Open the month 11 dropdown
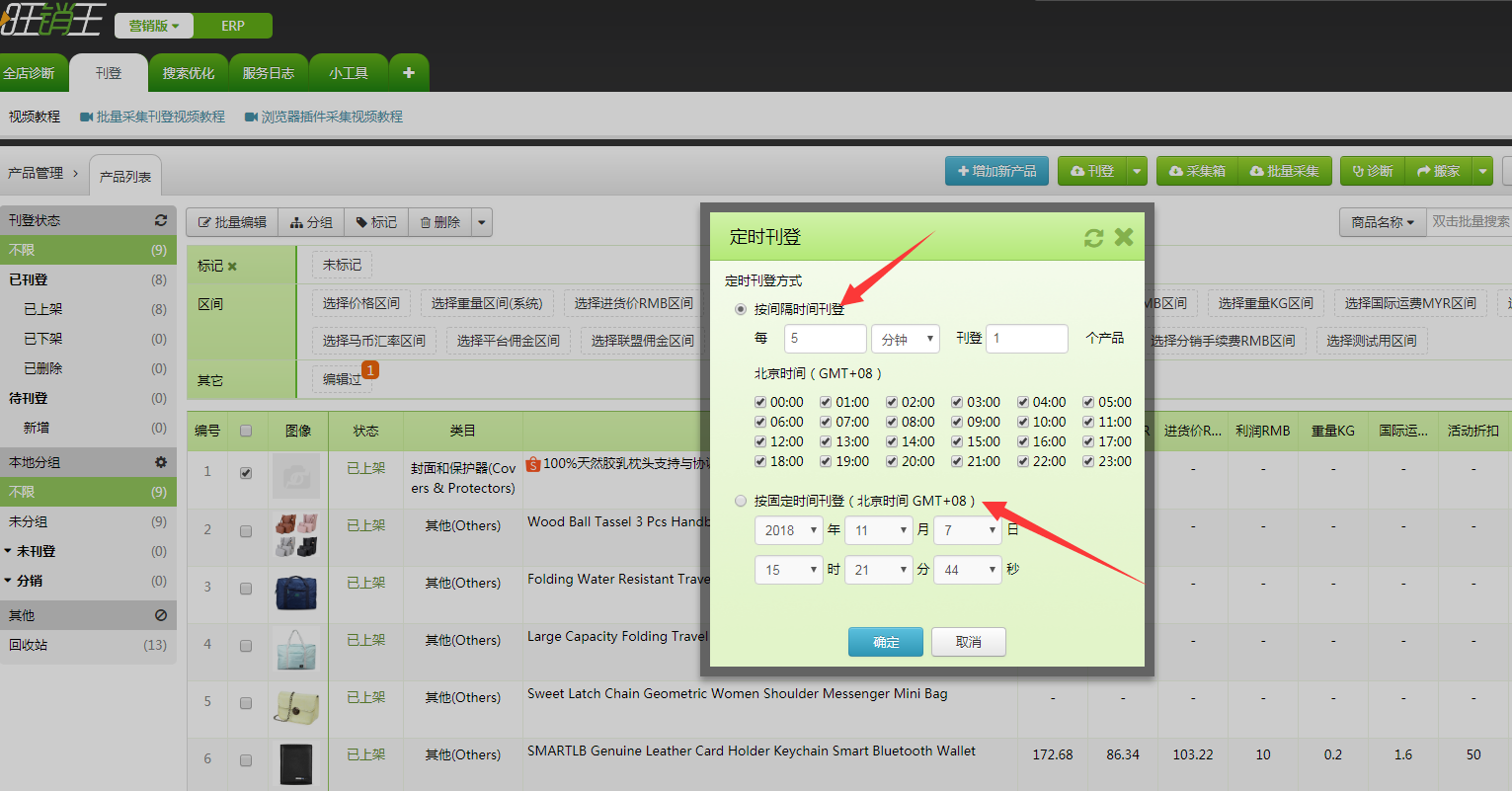Viewport: 1512px width, 791px height. coord(879,530)
